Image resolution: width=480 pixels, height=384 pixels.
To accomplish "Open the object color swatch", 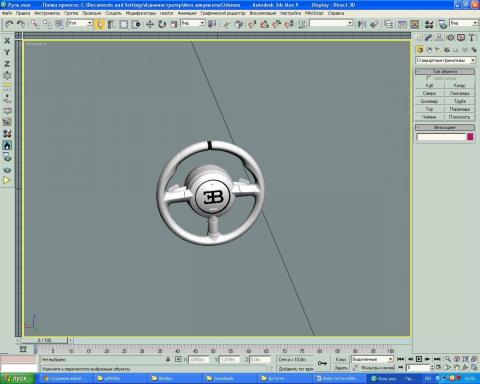I will click(470, 137).
